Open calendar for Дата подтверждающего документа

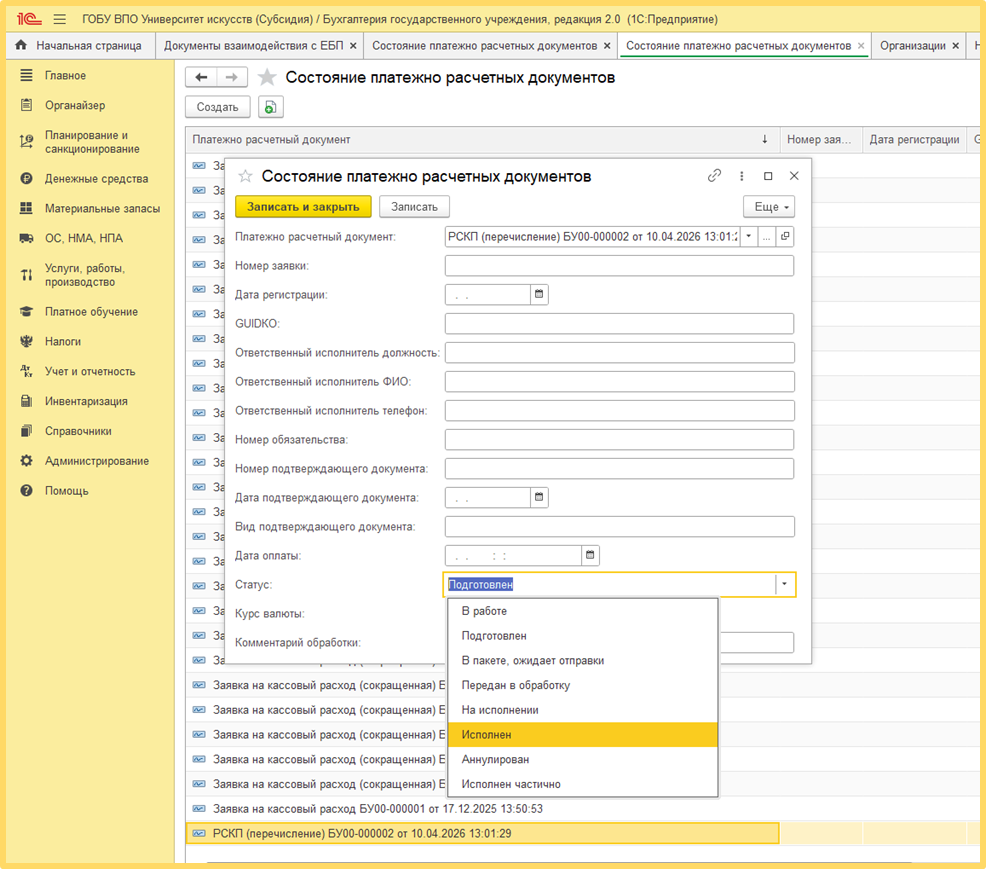coord(539,497)
